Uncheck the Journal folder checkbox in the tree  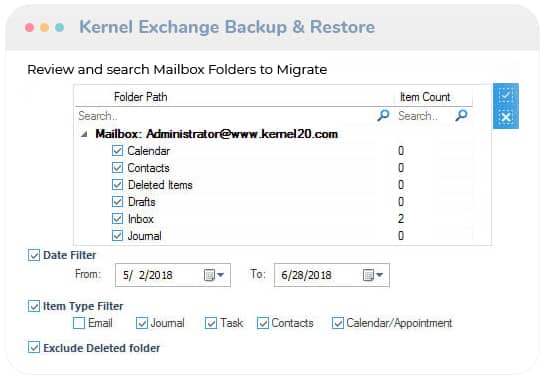[117, 236]
